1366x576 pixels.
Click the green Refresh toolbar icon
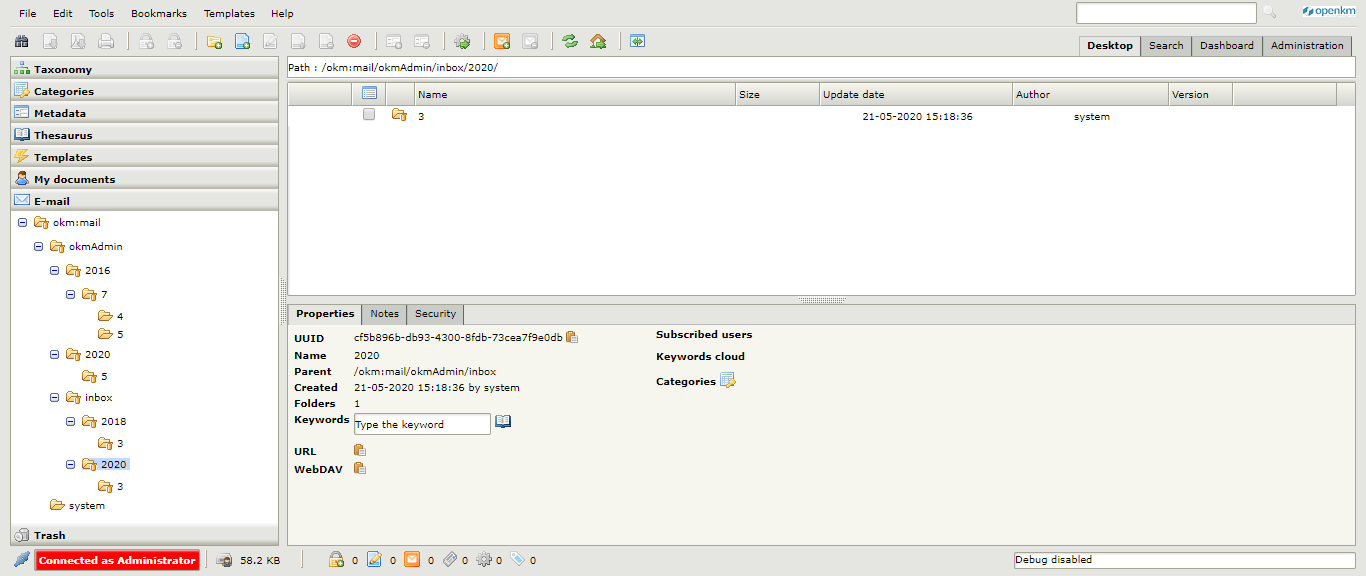pyautogui.click(x=570, y=41)
